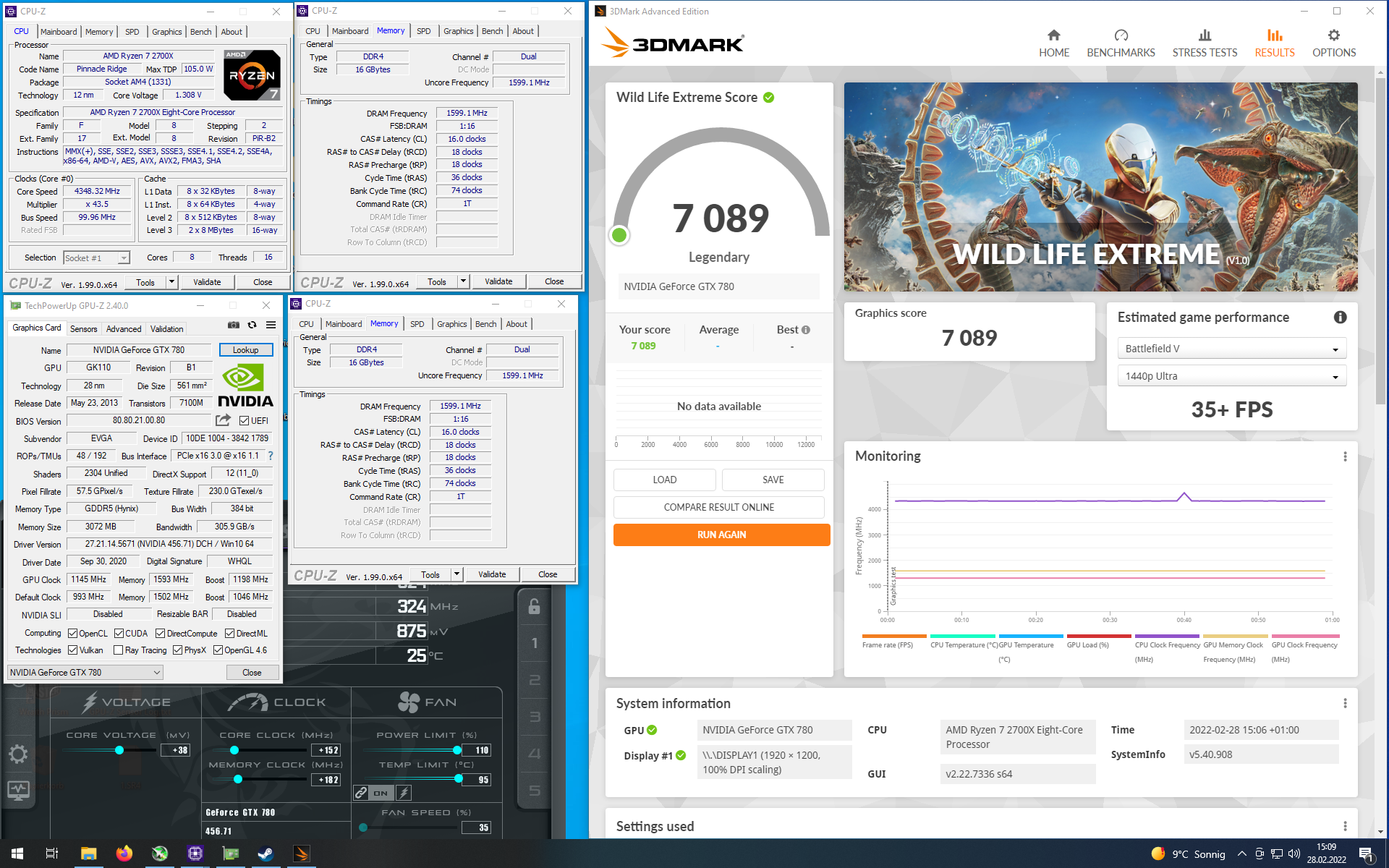Toggle the PhysX checkbox in GPU-Z
This screenshot has height=868, width=1389.
pos(178,650)
